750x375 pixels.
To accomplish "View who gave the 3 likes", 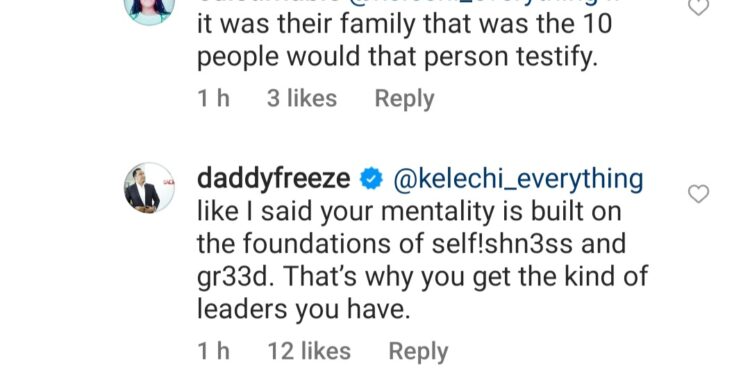I will (x=302, y=99).
